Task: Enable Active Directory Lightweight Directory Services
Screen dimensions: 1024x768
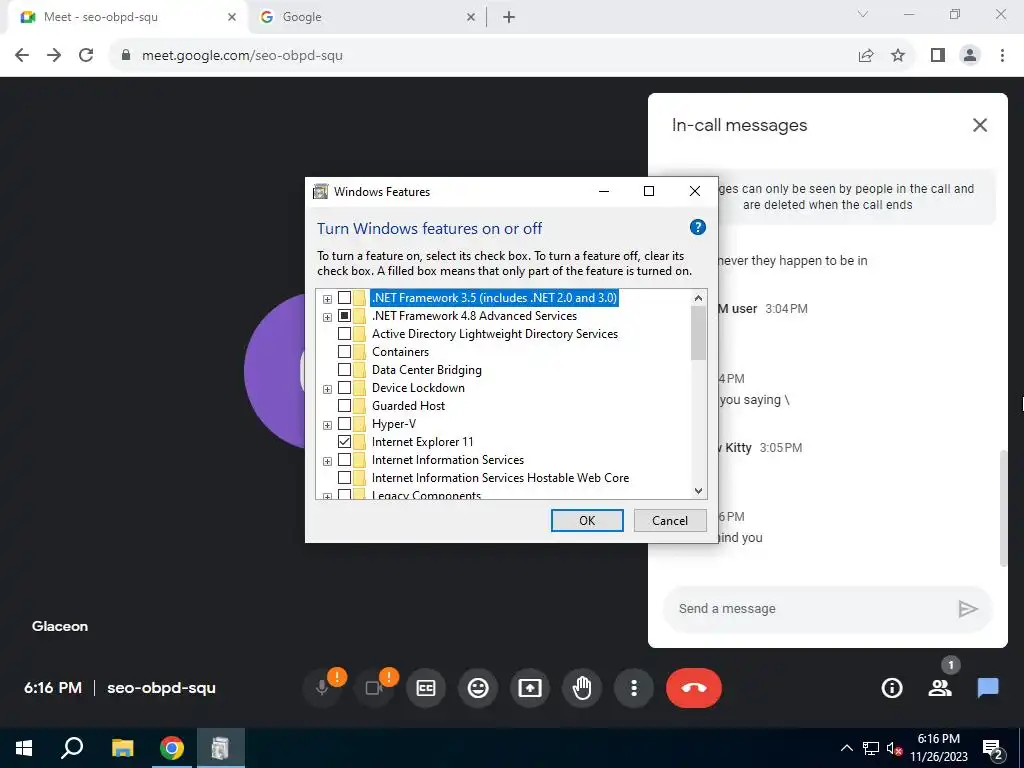Action: (x=344, y=334)
